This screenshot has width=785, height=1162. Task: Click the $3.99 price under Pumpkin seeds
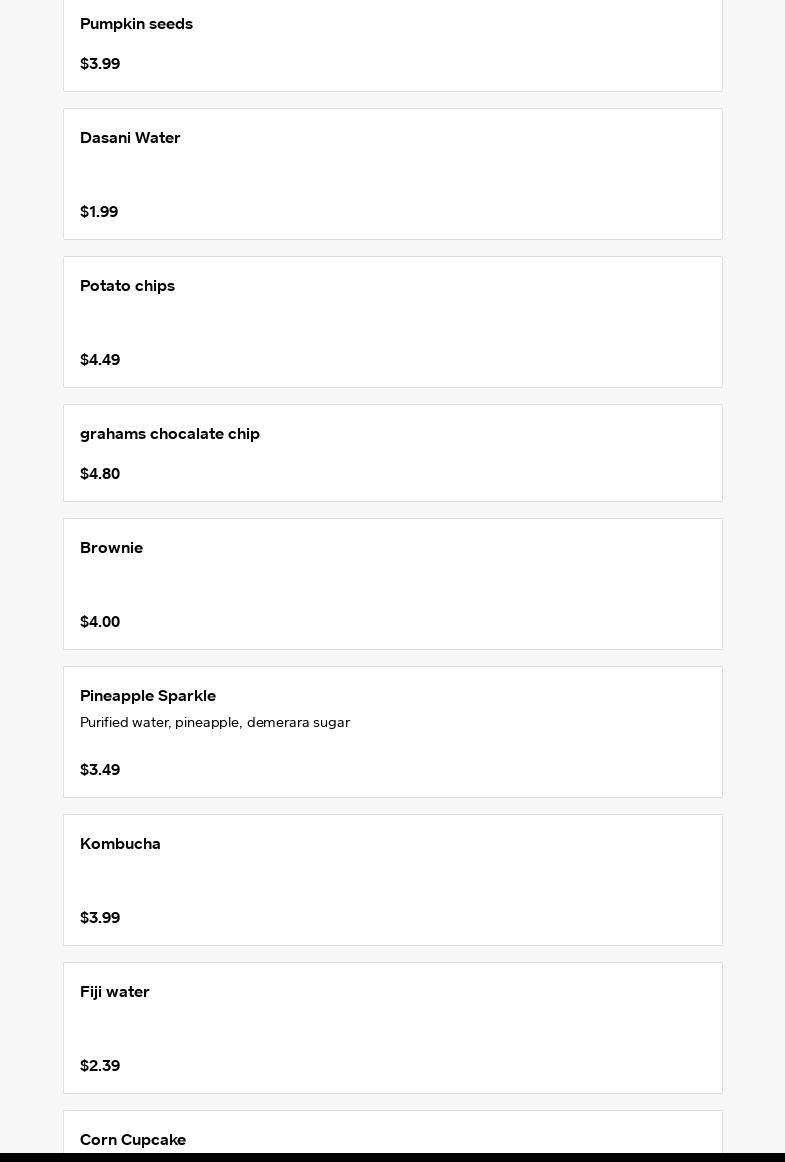(x=100, y=64)
